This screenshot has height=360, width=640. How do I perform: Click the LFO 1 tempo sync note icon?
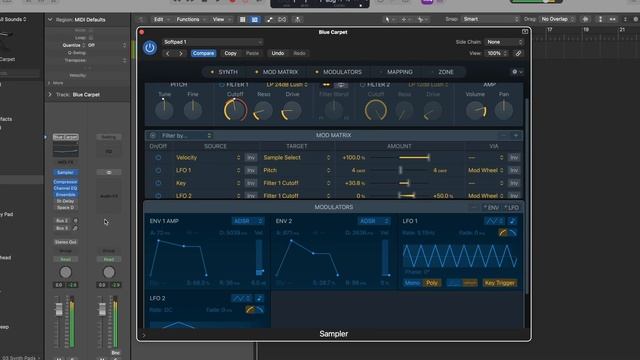pyautogui.click(x=512, y=221)
